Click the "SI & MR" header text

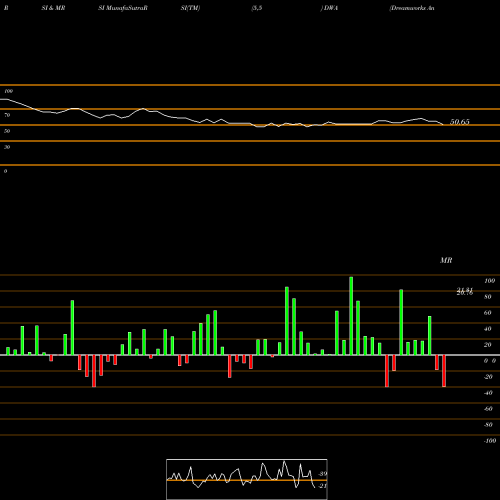pos(53,8)
